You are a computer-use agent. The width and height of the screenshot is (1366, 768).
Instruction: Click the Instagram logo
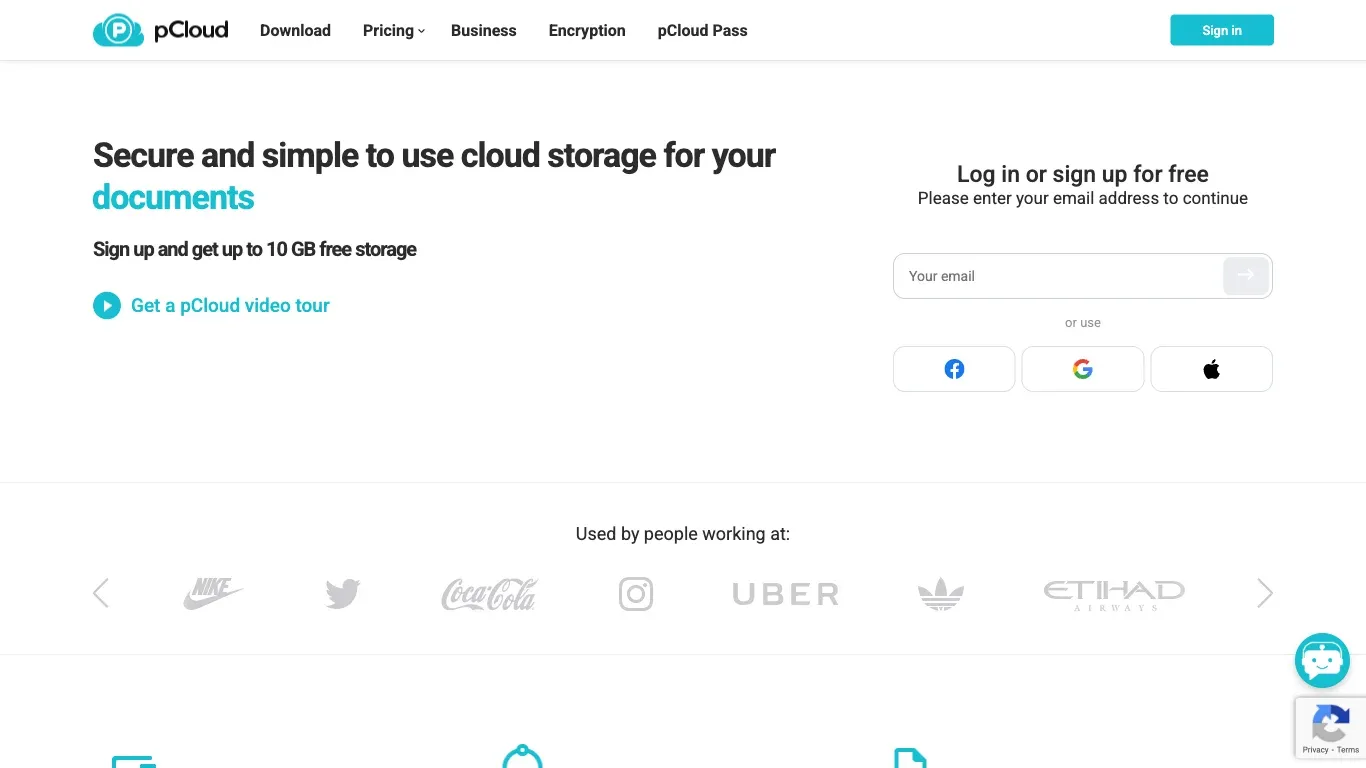(x=636, y=594)
